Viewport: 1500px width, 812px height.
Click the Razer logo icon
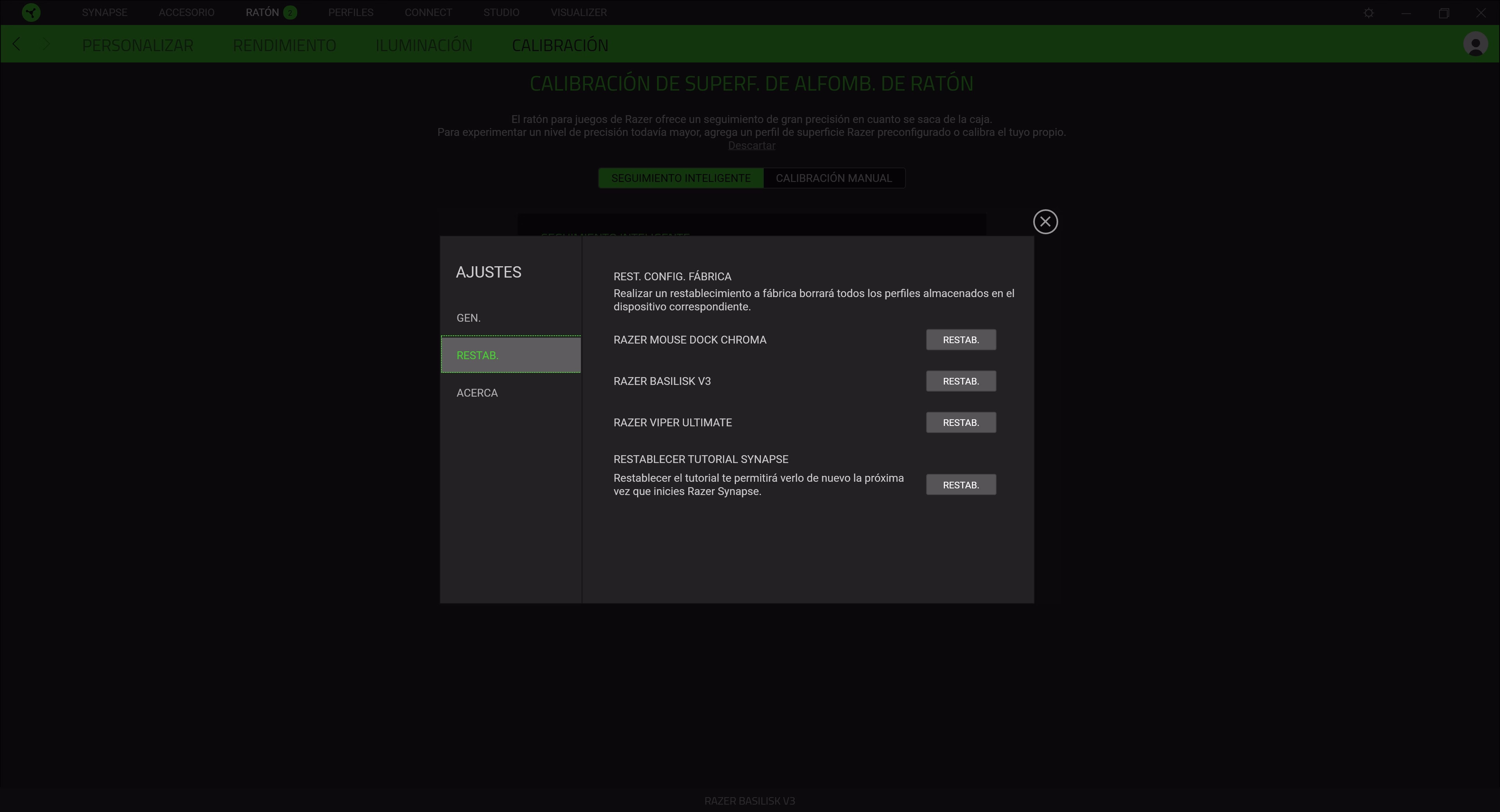click(31, 12)
